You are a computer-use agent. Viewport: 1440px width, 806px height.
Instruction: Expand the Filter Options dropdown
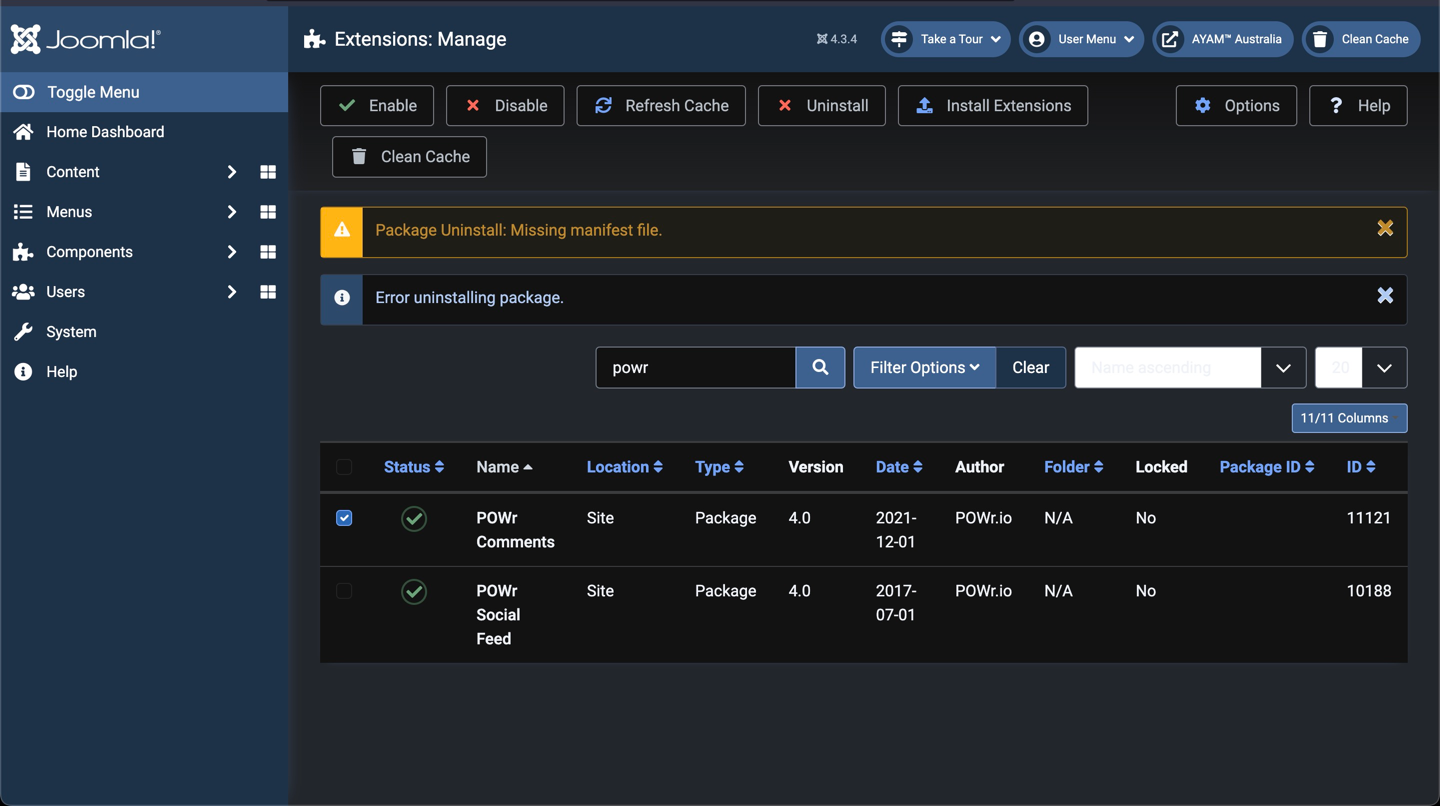[924, 367]
